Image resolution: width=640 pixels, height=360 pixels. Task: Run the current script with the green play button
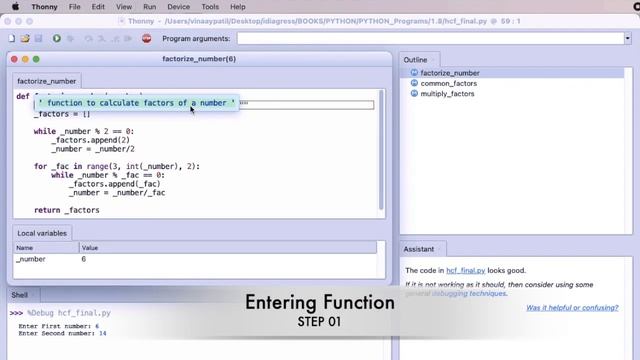[57, 38]
